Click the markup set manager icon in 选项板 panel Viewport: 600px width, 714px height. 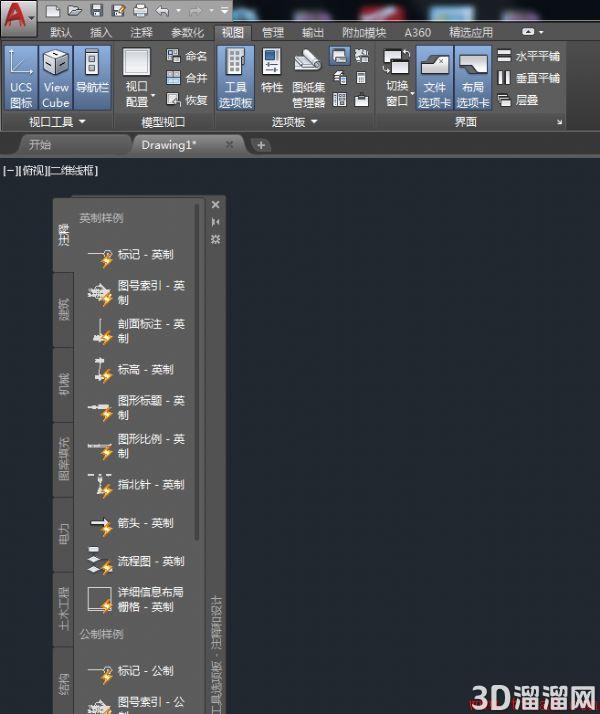[362, 56]
